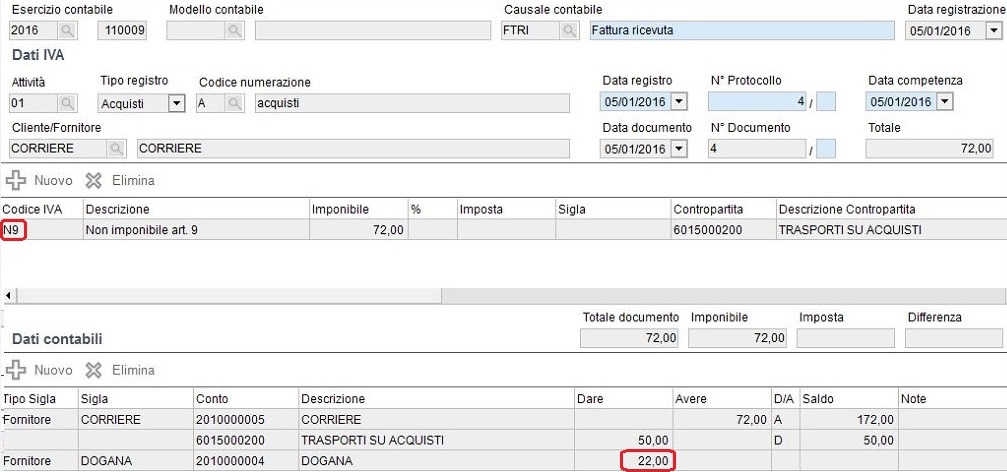Click the N° Protocollo input field
The height and width of the screenshot is (472, 1007).
pyautogui.click(x=756, y=102)
